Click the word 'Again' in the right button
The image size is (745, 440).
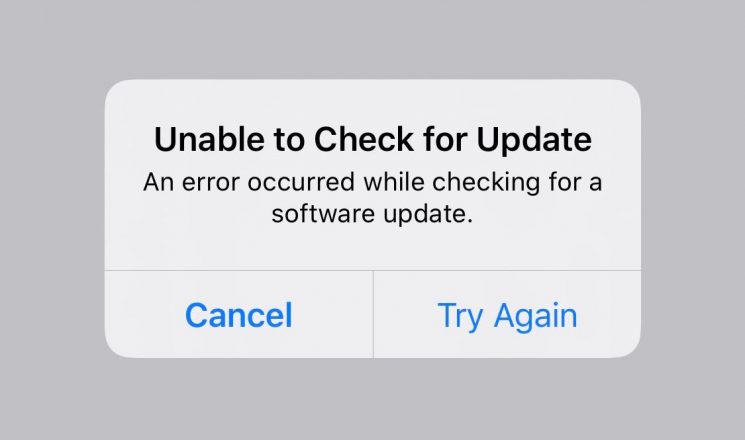[x=535, y=316]
